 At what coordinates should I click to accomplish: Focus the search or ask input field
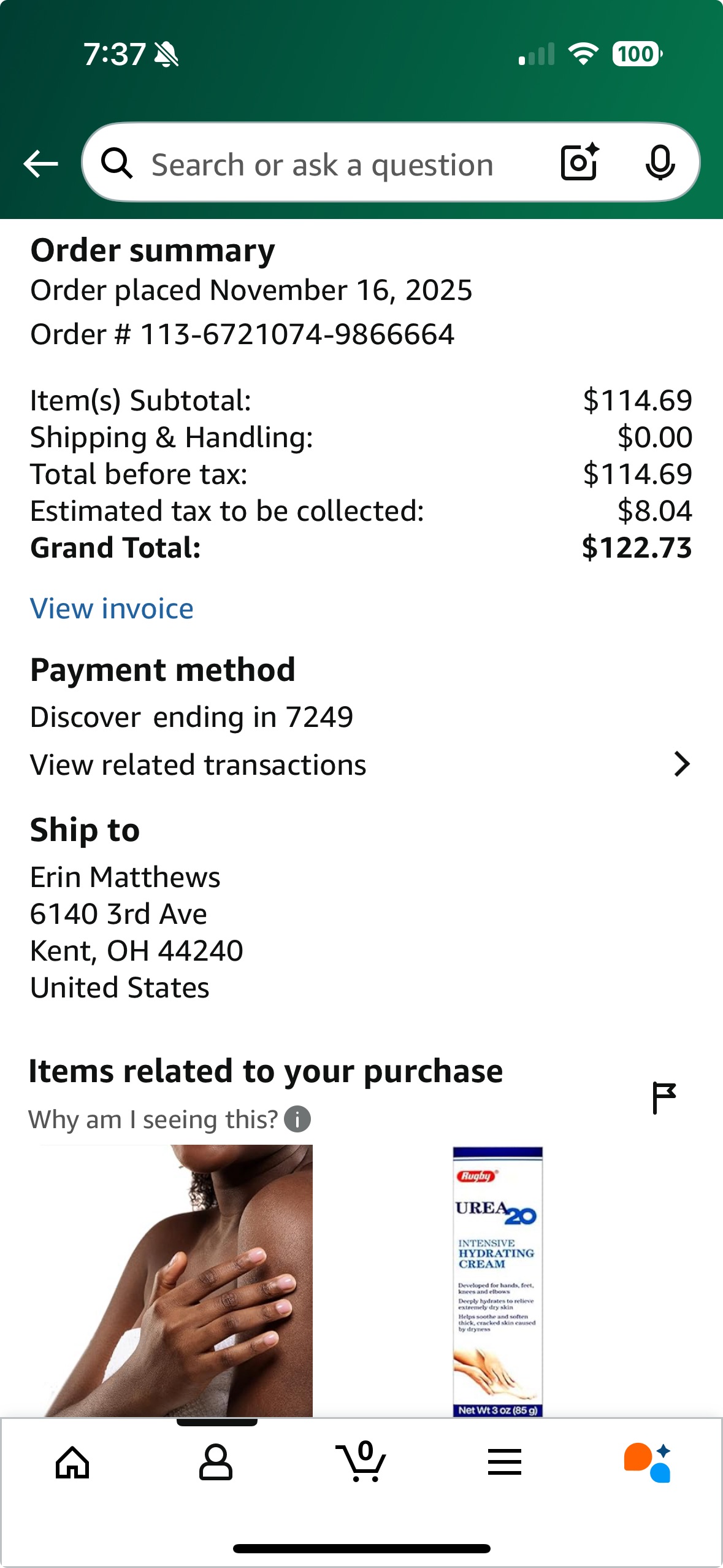tap(323, 164)
